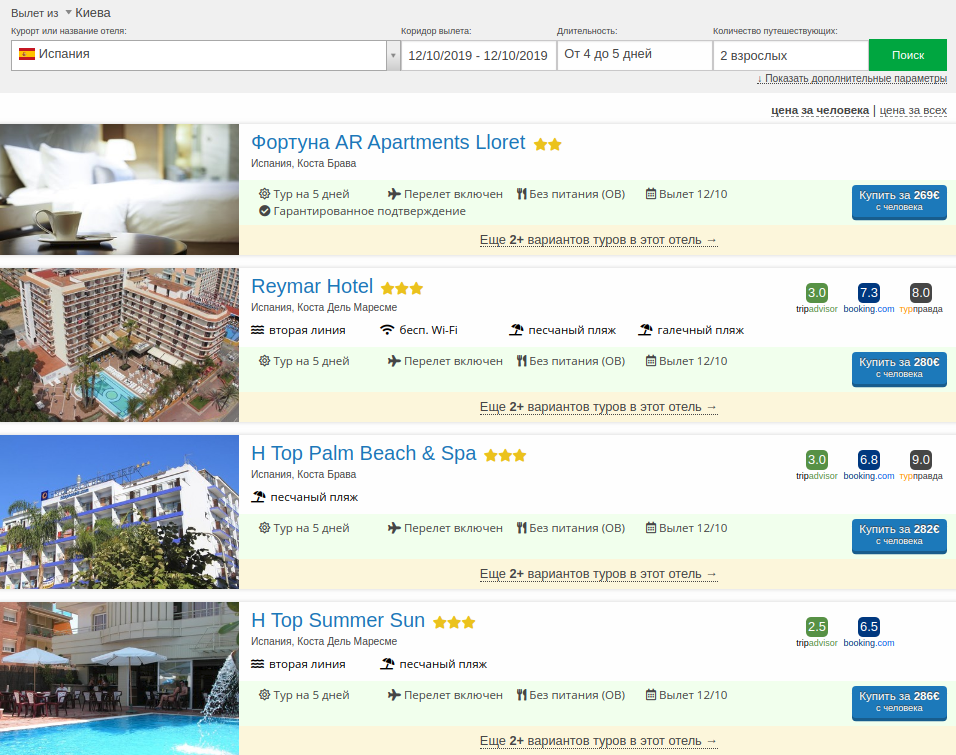The width and height of the screenshot is (956, 755).
Task: Open 'H Top Summer Sun' title link
Action: 338,620
